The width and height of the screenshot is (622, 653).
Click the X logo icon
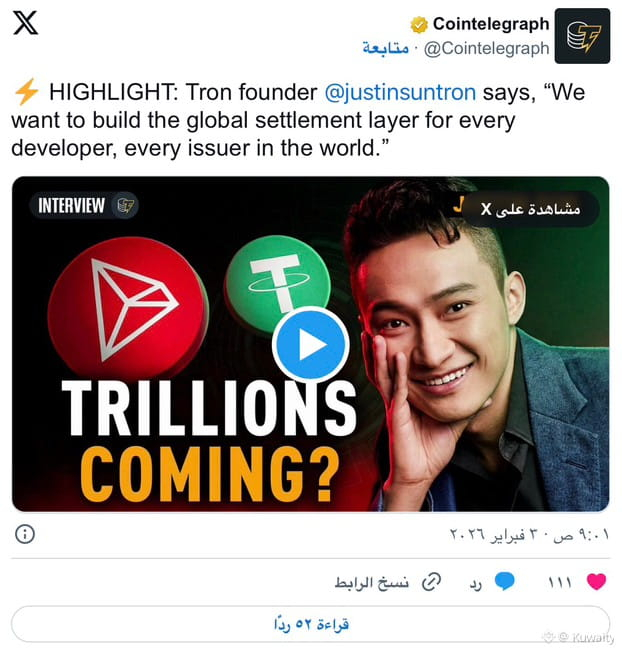pyautogui.click(x=25, y=23)
